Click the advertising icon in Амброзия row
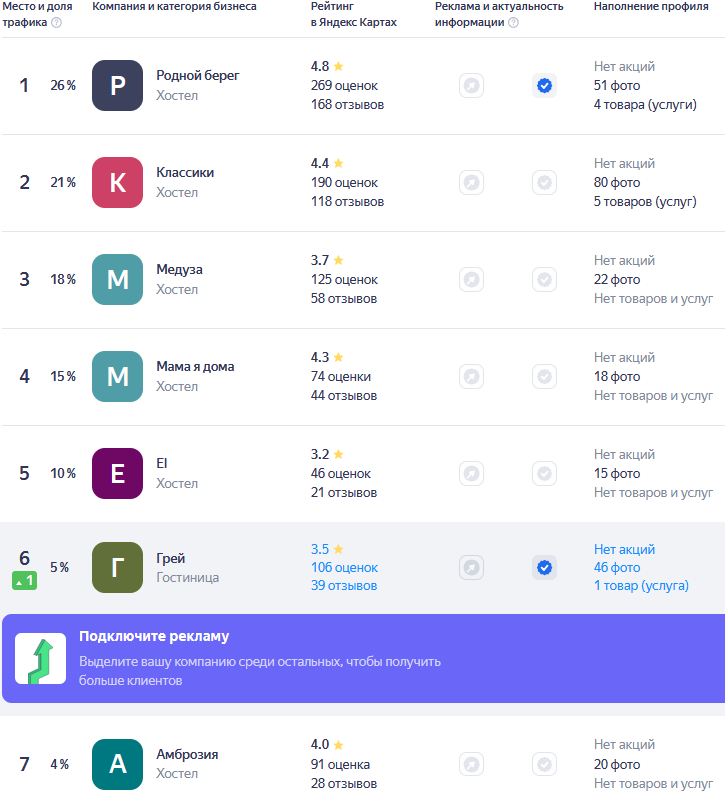Screen dimensions: 725x805 pos(471,765)
